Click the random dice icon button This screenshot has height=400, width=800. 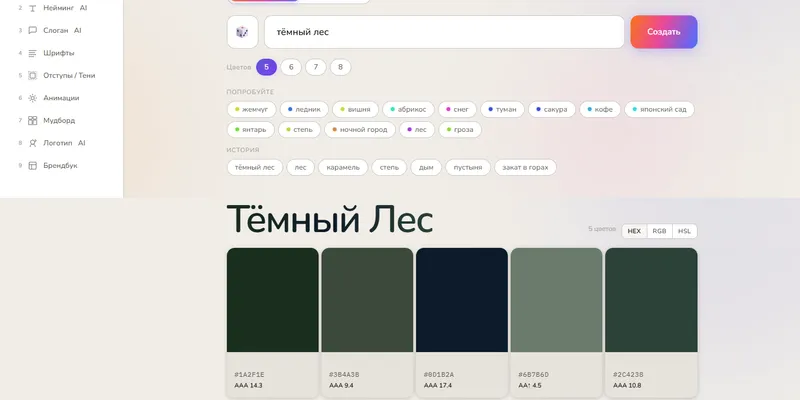click(242, 32)
